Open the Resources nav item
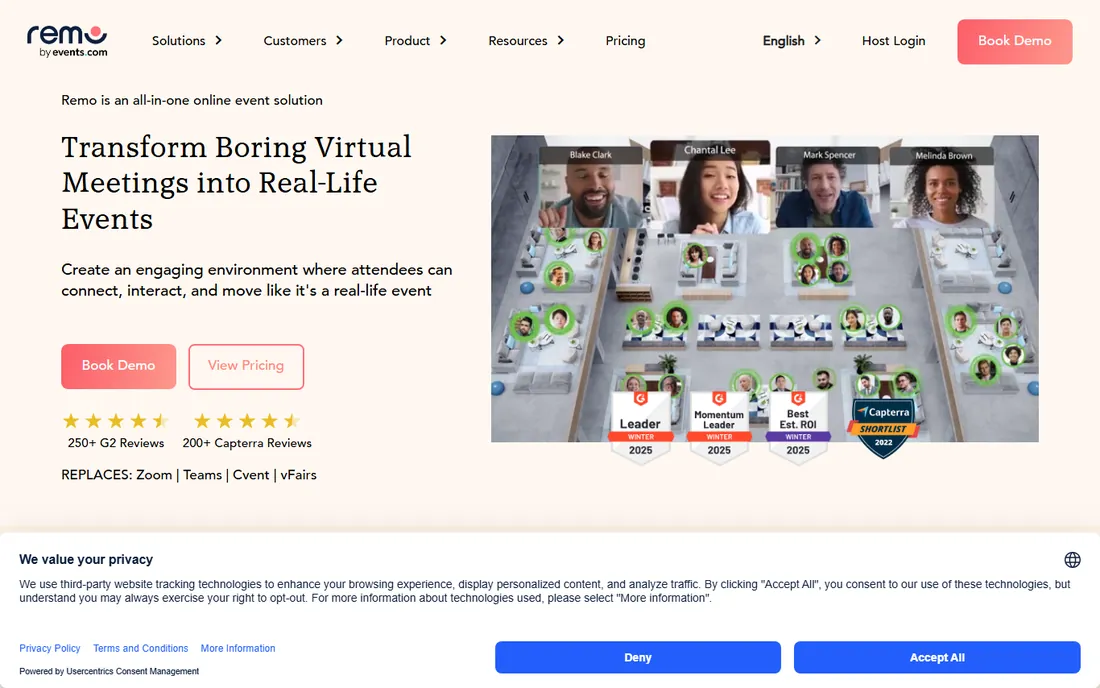 tap(518, 41)
